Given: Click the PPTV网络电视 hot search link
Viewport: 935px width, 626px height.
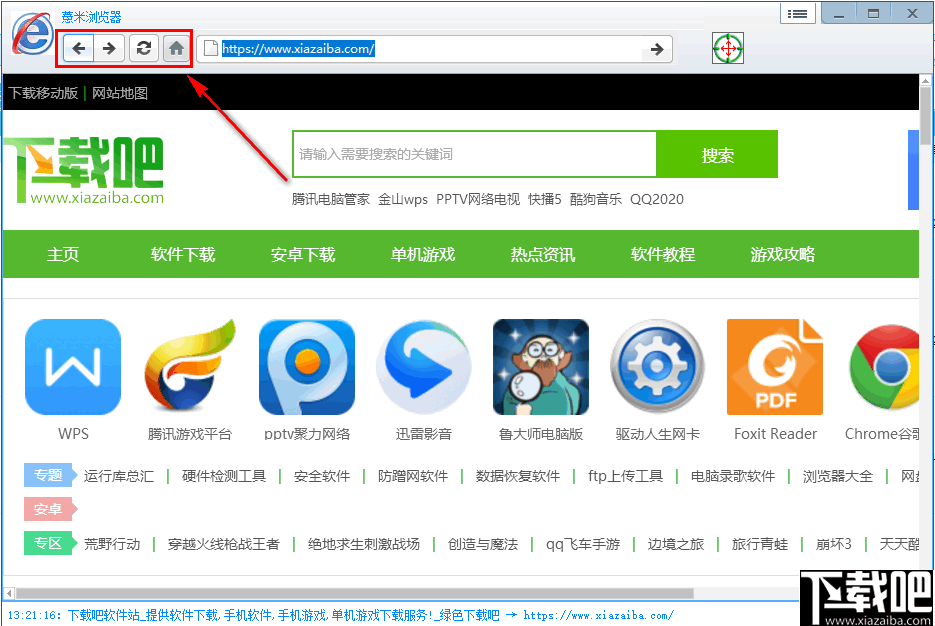Looking at the screenshot, I should pos(478,199).
